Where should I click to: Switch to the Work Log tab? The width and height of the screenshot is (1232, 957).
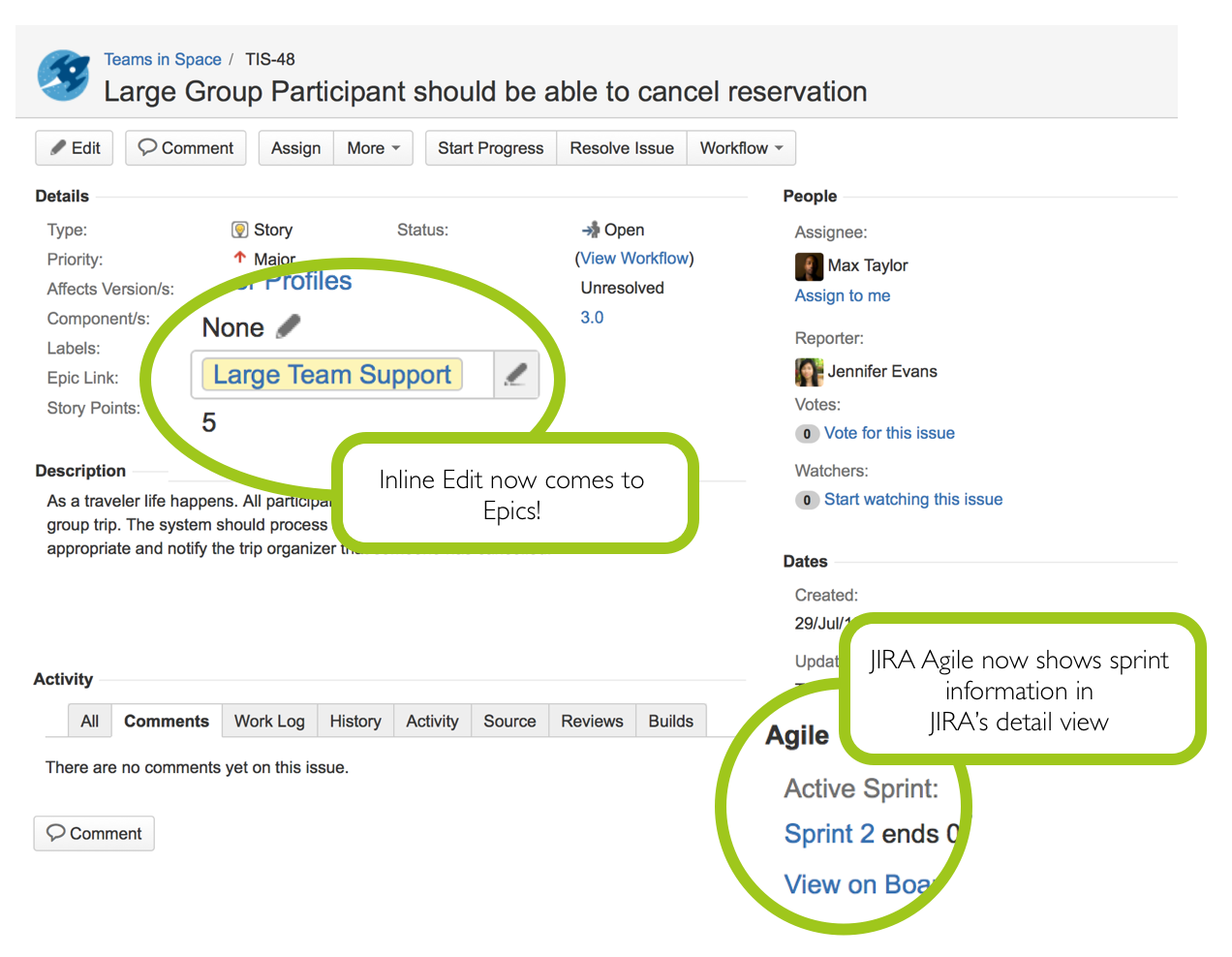point(269,721)
